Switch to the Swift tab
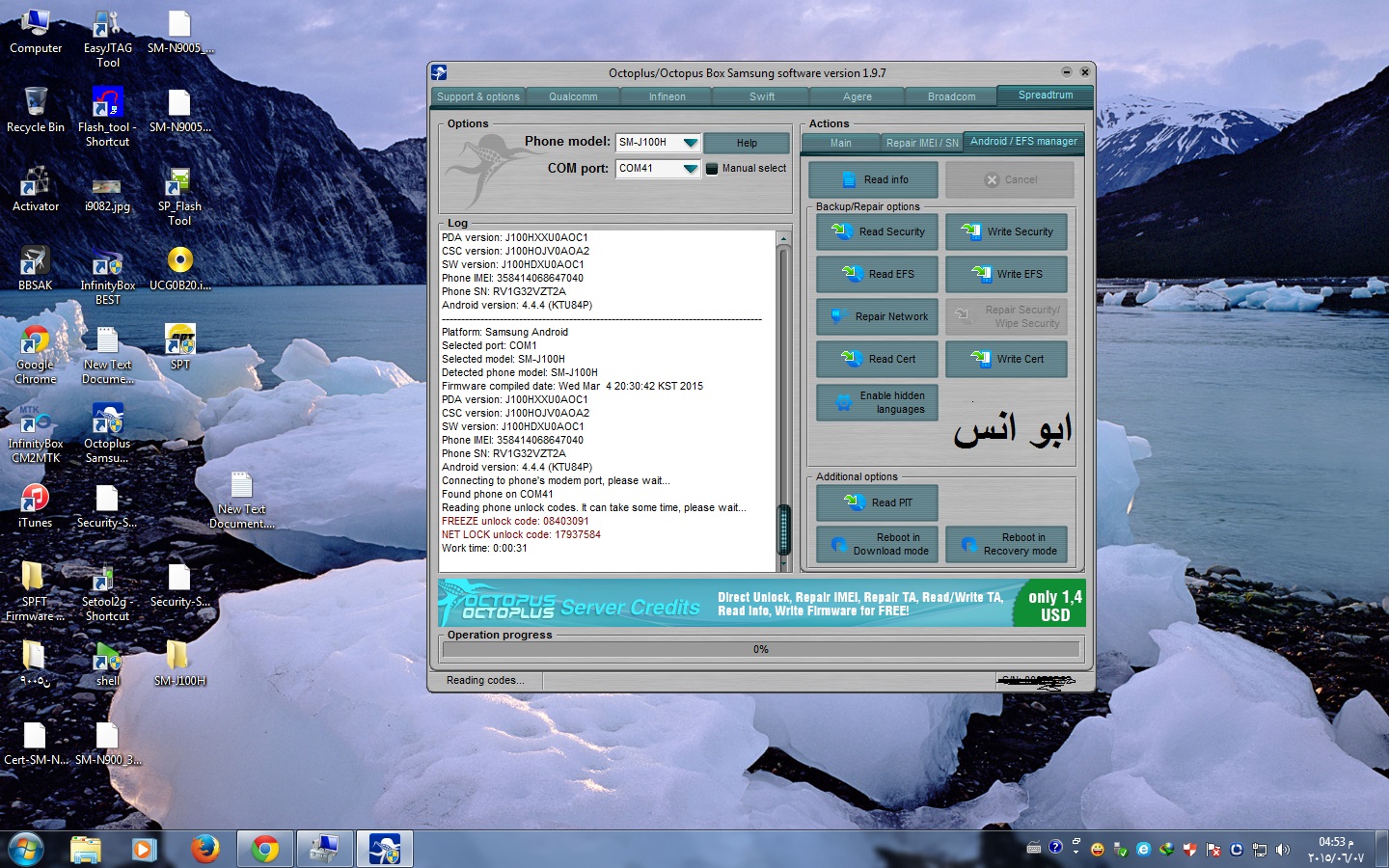This screenshot has width=1389, height=868. [762, 96]
